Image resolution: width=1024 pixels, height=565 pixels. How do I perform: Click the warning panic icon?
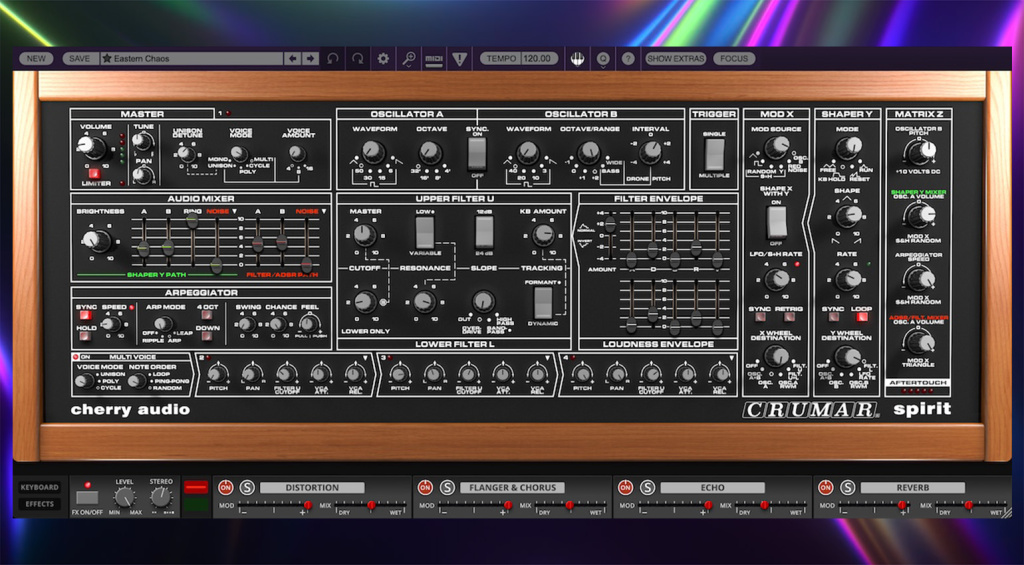point(460,59)
